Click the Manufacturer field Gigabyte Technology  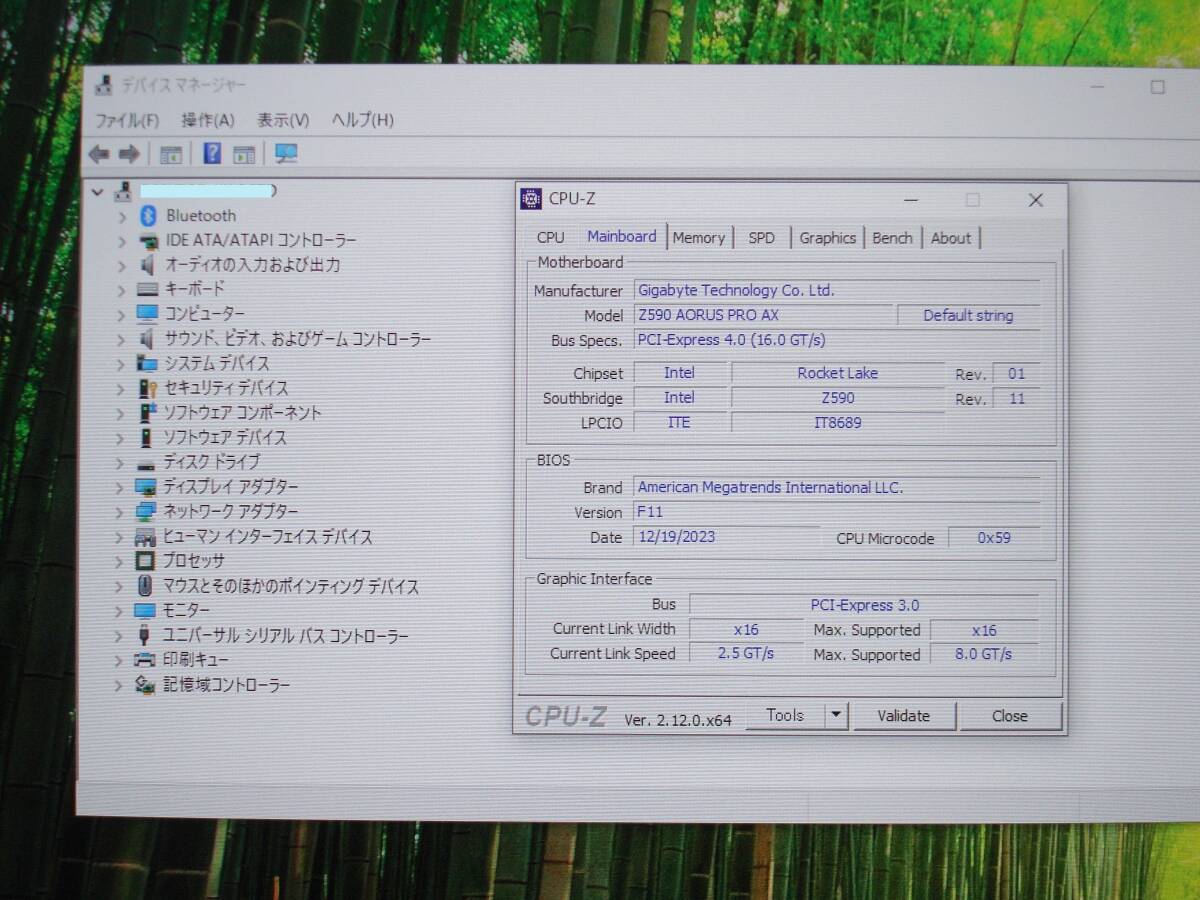(x=836, y=290)
